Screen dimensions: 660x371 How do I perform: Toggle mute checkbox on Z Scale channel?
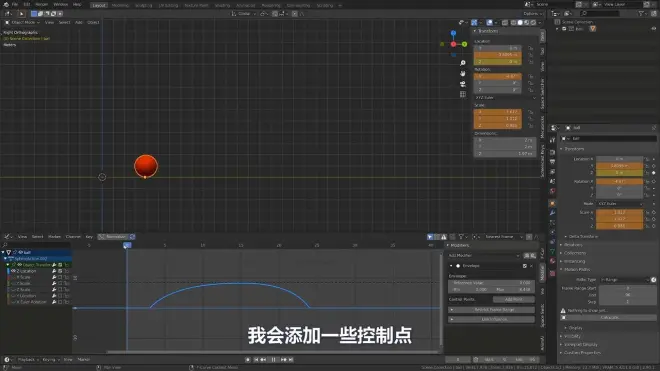pyautogui.click(x=60, y=290)
